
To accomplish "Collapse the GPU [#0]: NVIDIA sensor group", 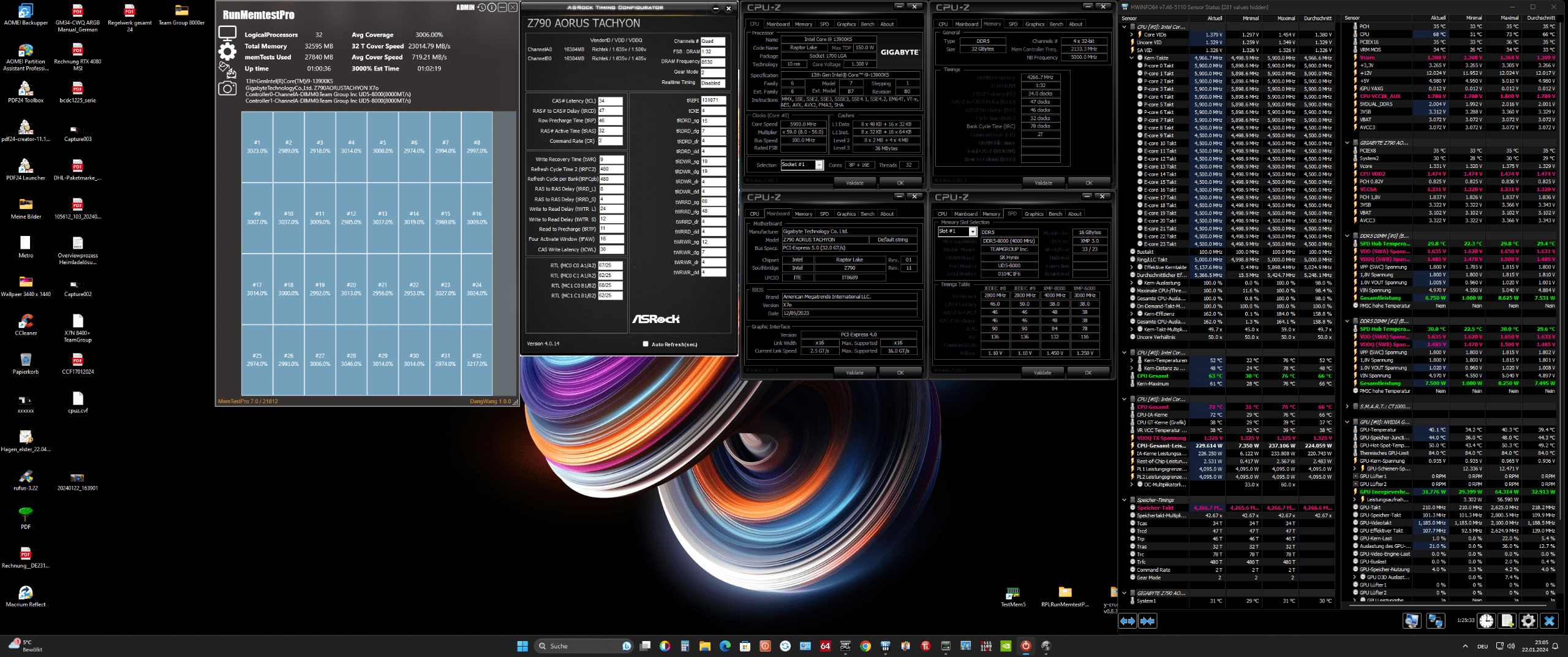I will [x=1347, y=422].
